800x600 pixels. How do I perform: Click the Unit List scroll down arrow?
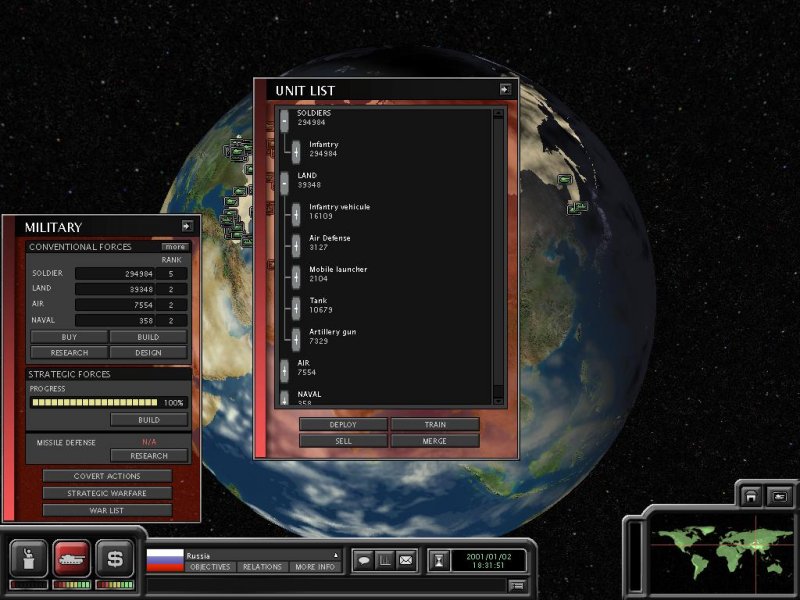coord(498,401)
